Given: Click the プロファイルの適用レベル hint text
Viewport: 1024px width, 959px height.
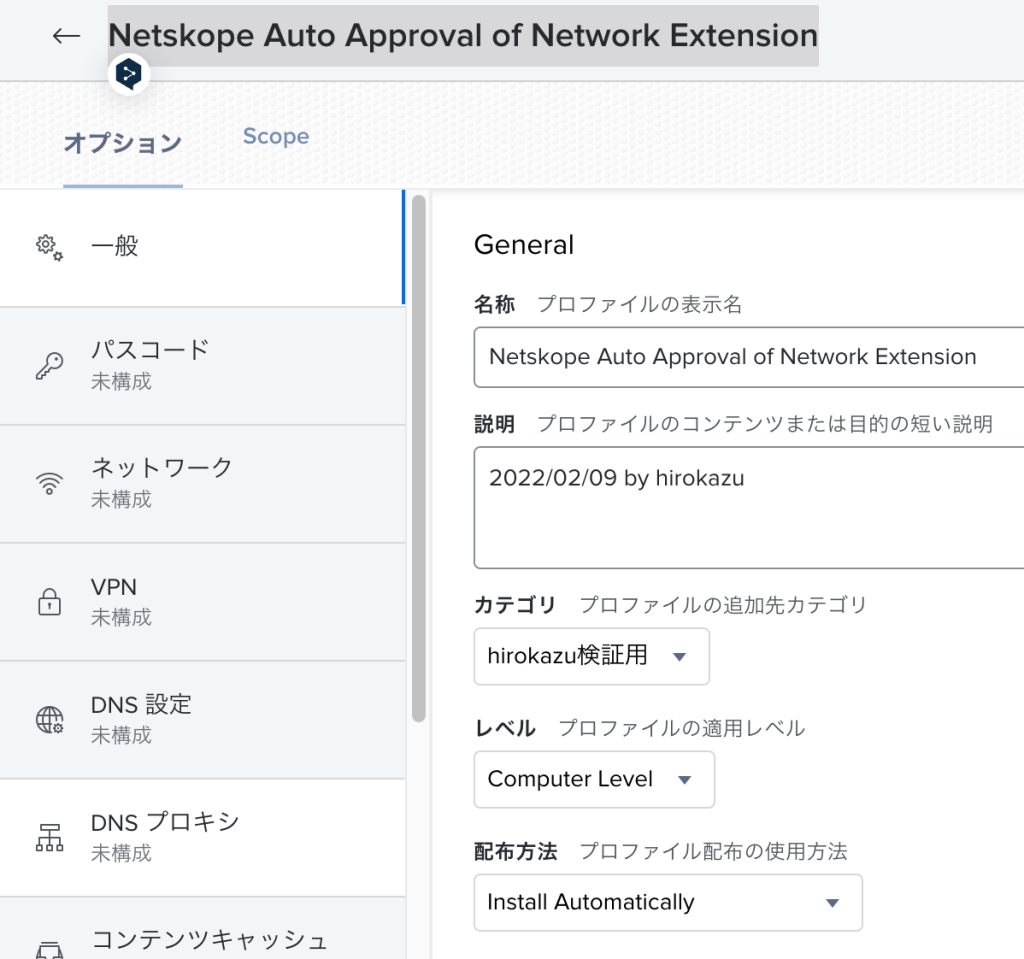Looking at the screenshot, I should tap(682, 728).
